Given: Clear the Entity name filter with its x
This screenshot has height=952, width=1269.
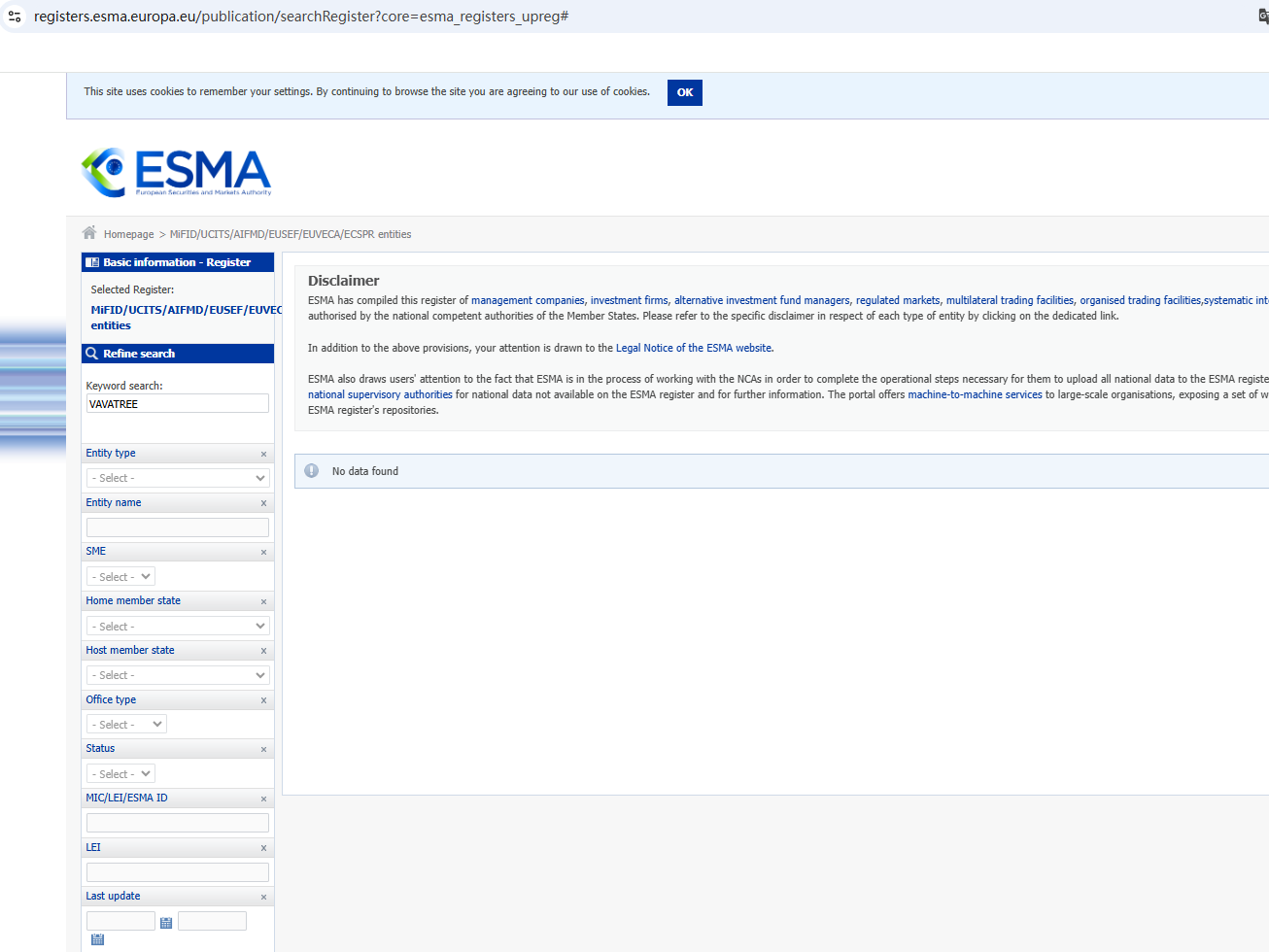Looking at the screenshot, I should click(x=263, y=503).
